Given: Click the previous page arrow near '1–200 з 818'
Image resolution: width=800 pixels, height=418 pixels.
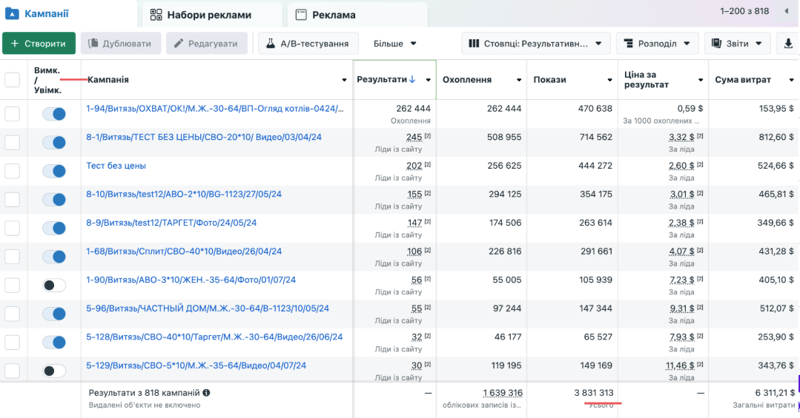Looking at the screenshot, I should [786, 11].
